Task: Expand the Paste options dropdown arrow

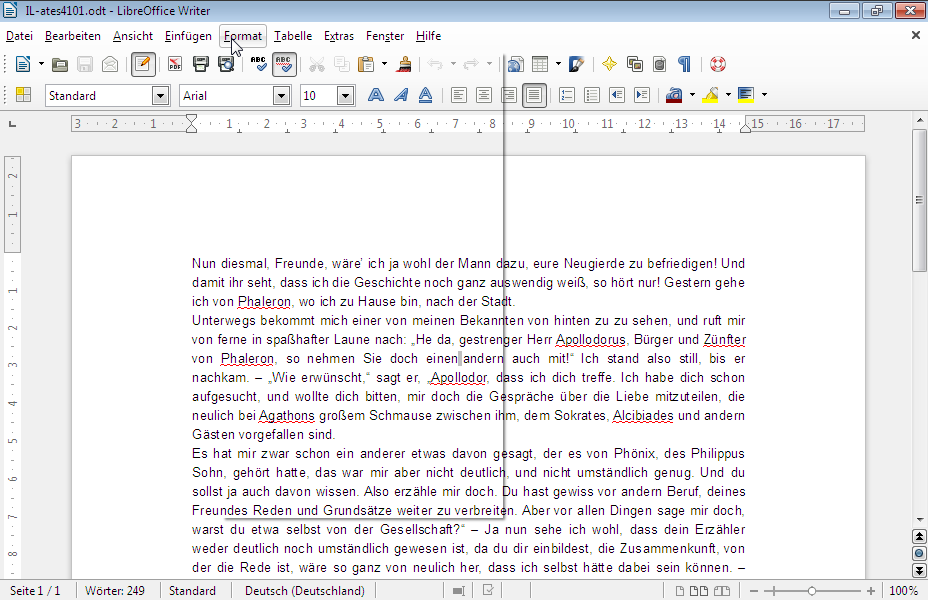Action: coord(384,64)
